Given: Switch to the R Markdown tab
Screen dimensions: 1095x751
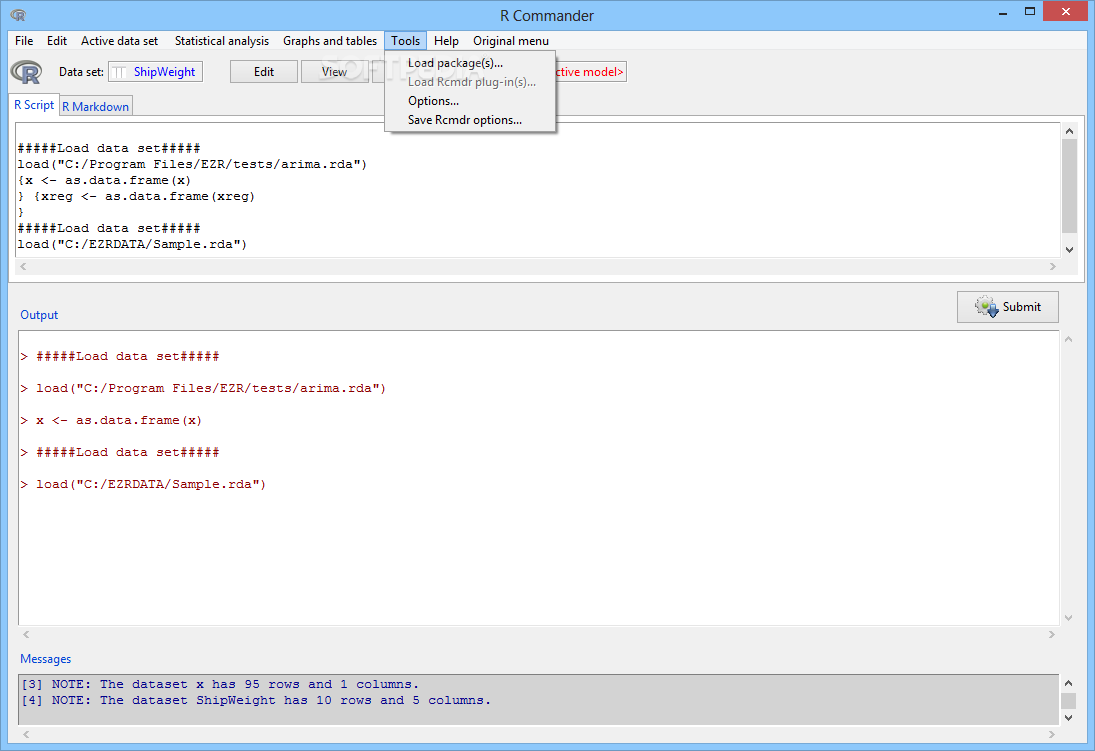Looking at the screenshot, I should 96,107.
